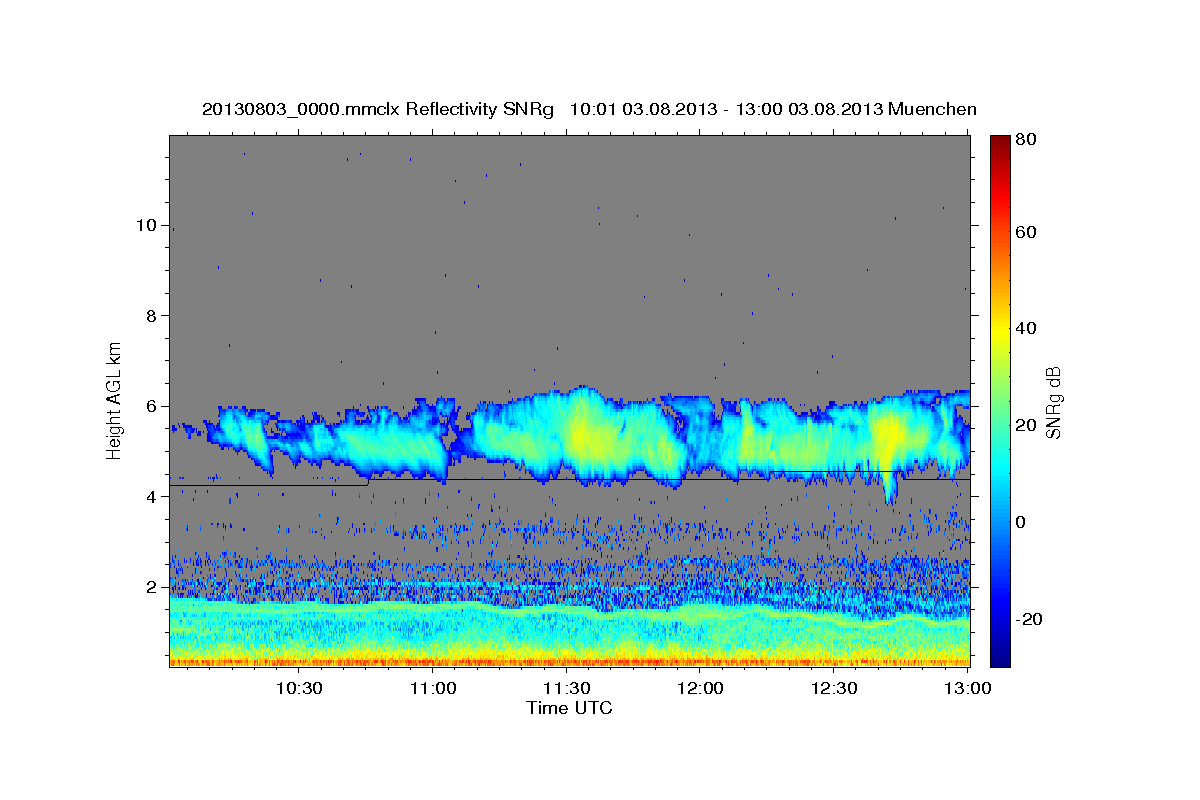Click the plot title text '20130803_0000.mmclx Reflectivity SNRg'
The height and width of the screenshot is (800, 1200).
[377, 109]
